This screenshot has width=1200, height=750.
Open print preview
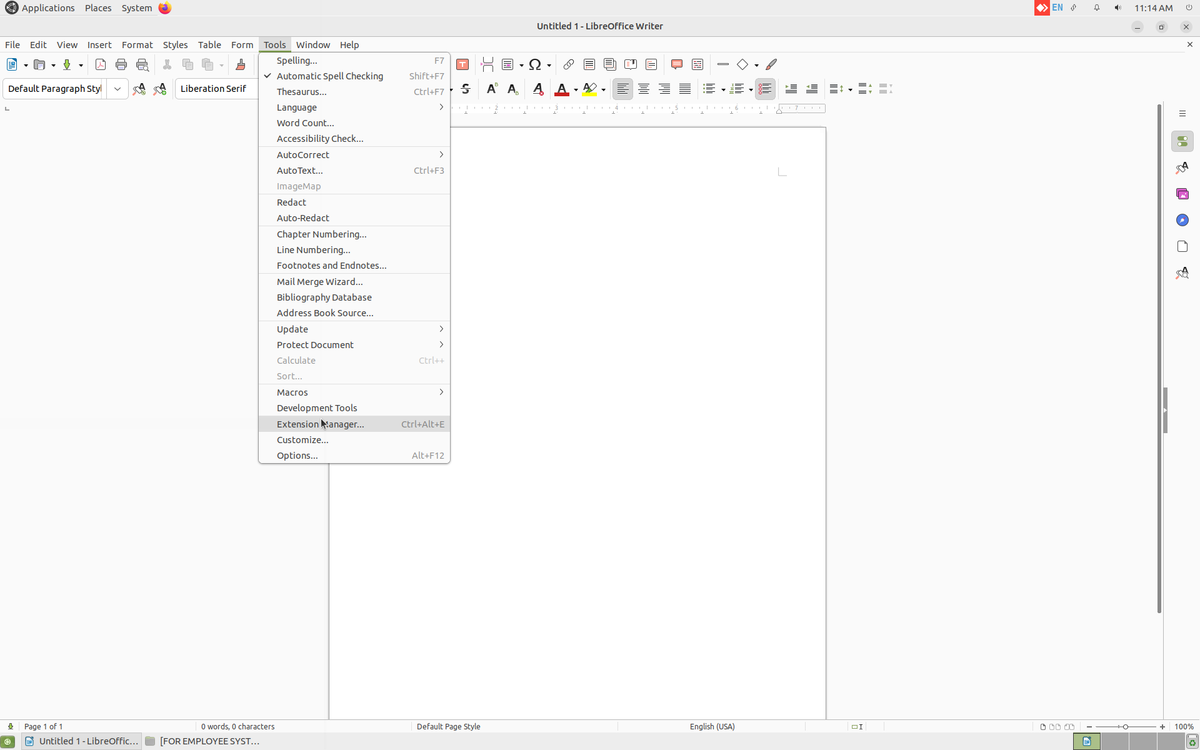point(142,64)
